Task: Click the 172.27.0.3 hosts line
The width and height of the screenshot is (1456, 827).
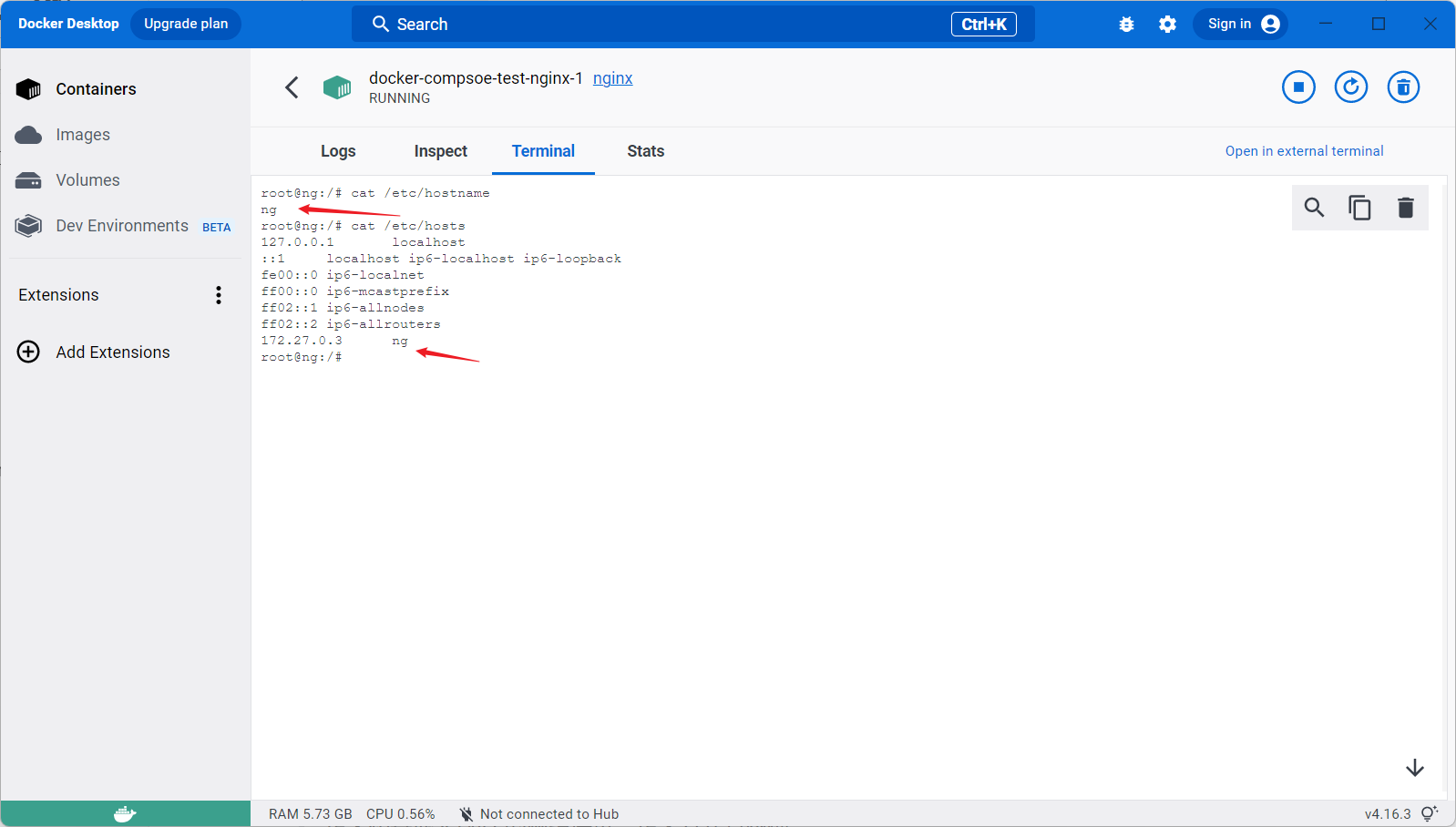Action: (x=334, y=341)
